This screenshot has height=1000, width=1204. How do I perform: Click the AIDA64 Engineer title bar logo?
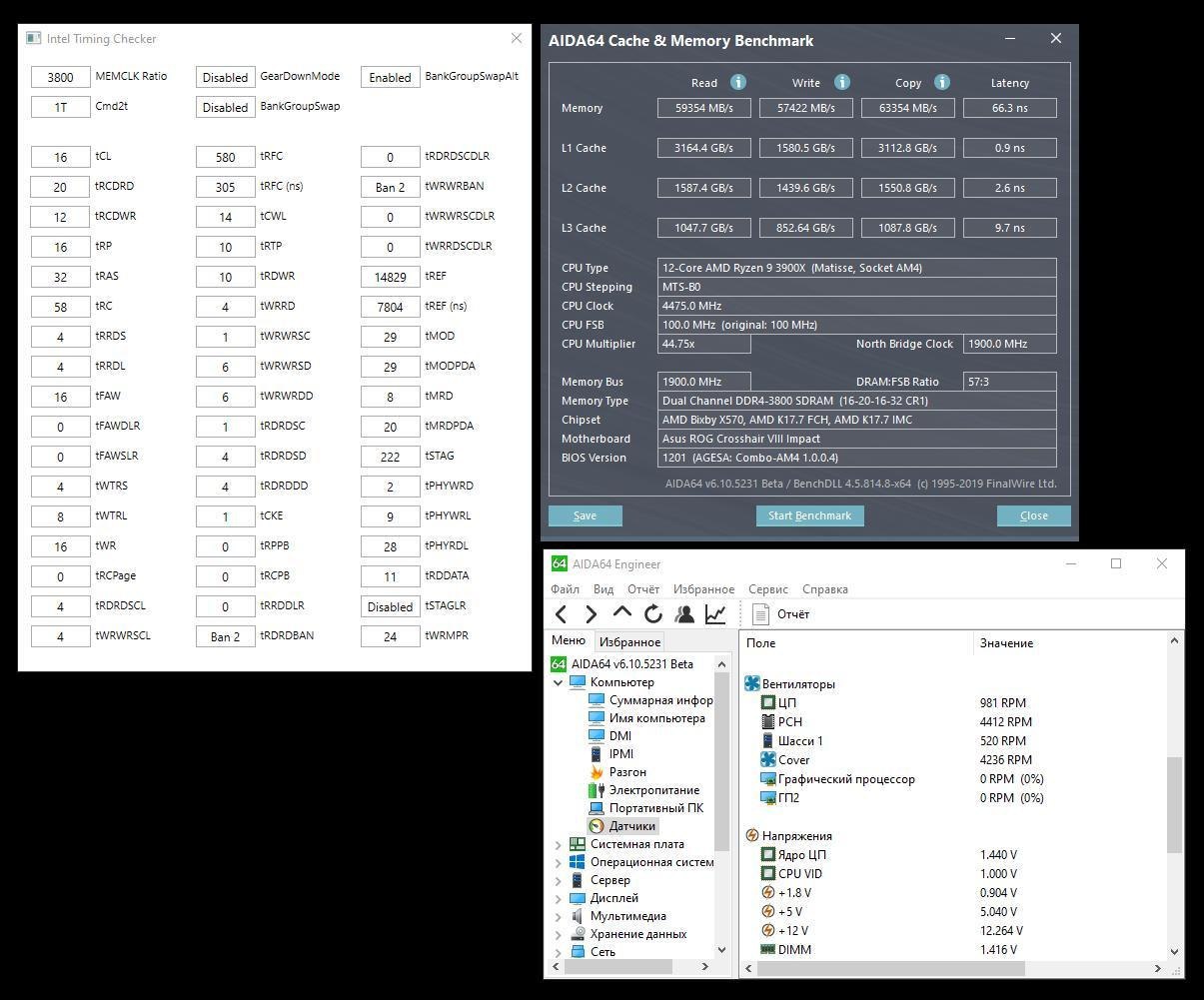coord(560,564)
